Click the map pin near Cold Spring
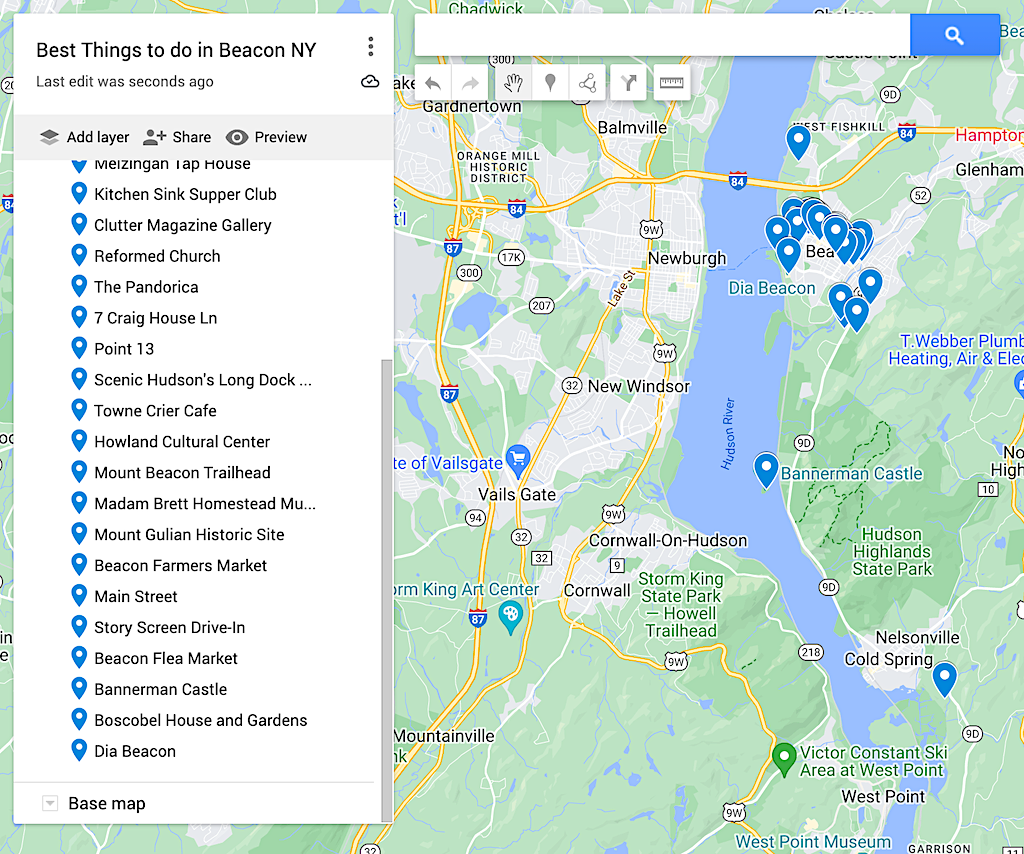 [944, 678]
